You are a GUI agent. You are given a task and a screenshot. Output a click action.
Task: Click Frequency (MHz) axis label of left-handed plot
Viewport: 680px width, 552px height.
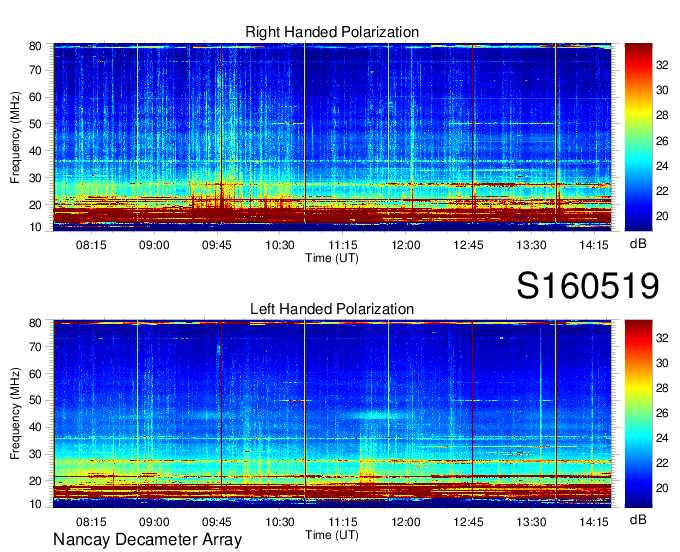click(15, 414)
